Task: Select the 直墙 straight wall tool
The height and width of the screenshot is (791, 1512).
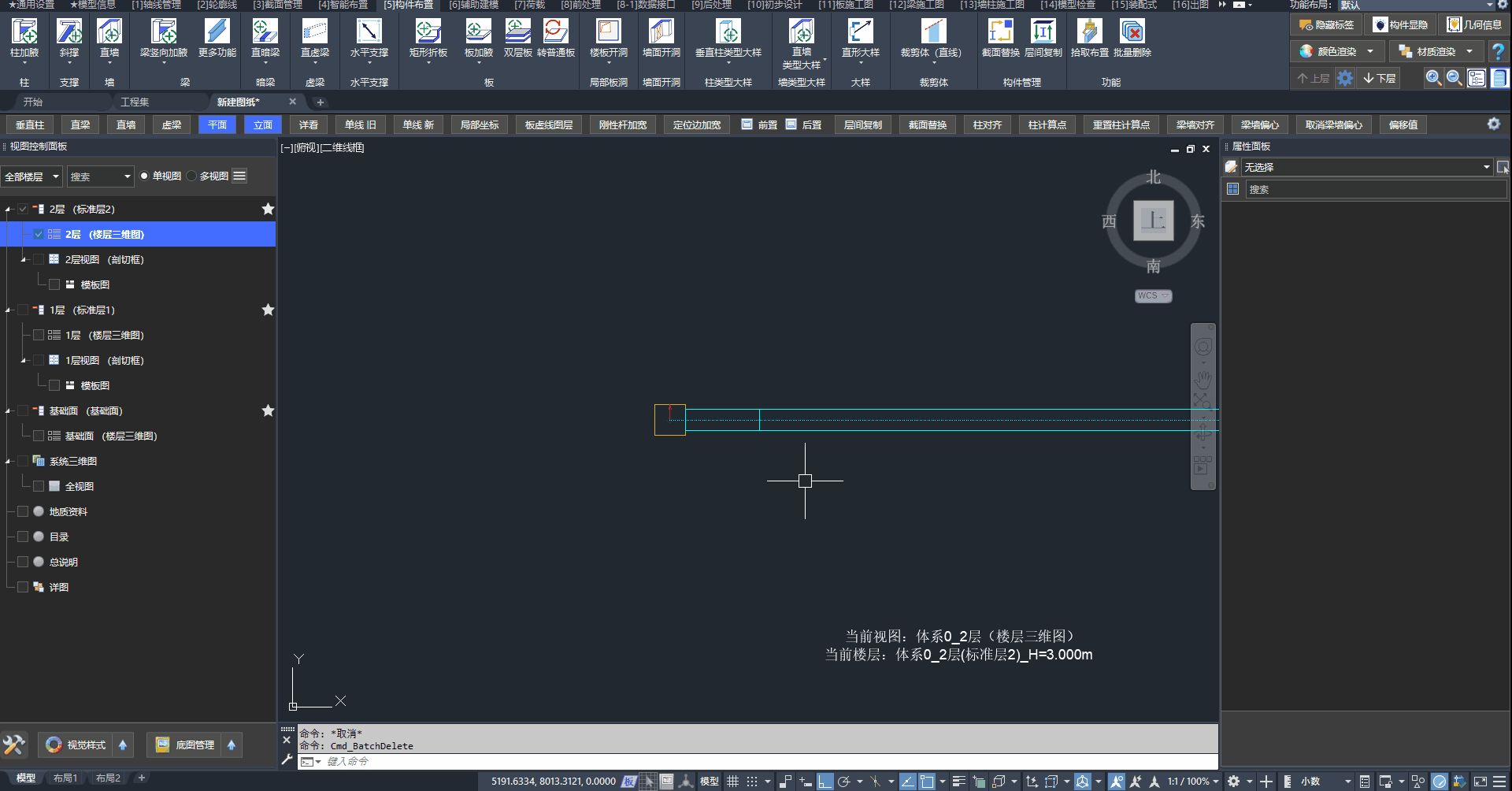Action: tap(109, 39)
